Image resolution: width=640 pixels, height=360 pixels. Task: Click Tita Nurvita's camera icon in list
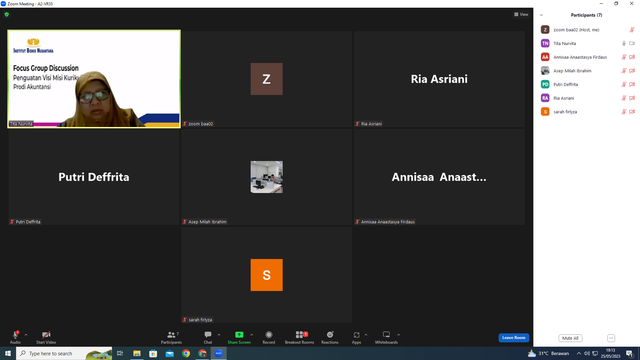tap(632, 43)
